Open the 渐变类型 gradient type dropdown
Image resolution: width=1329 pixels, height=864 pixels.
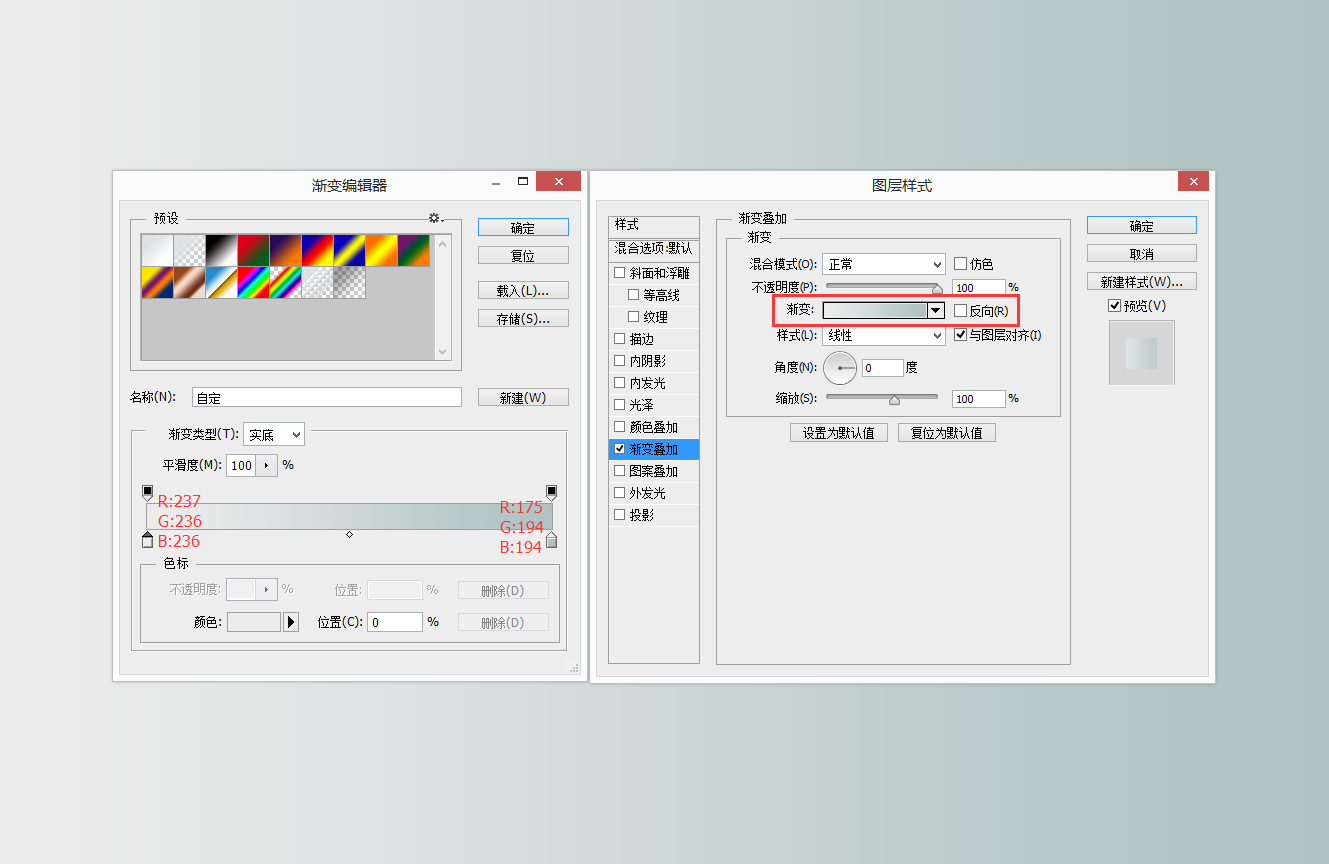click(x=274, y=434)
